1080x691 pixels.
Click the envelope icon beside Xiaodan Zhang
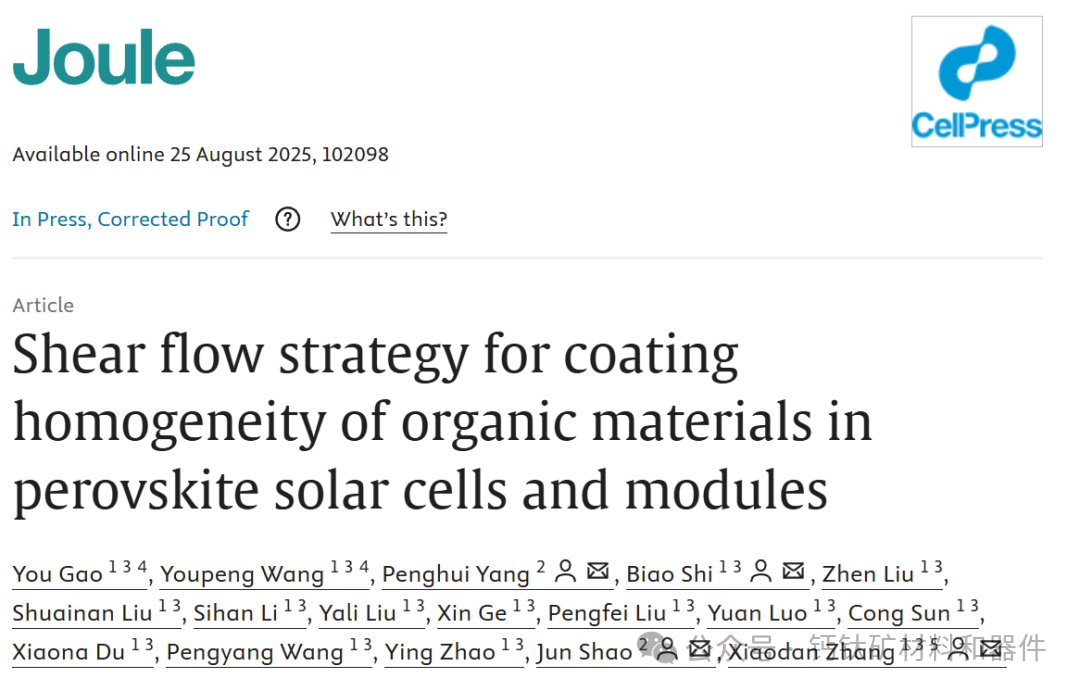click(990, 650)
